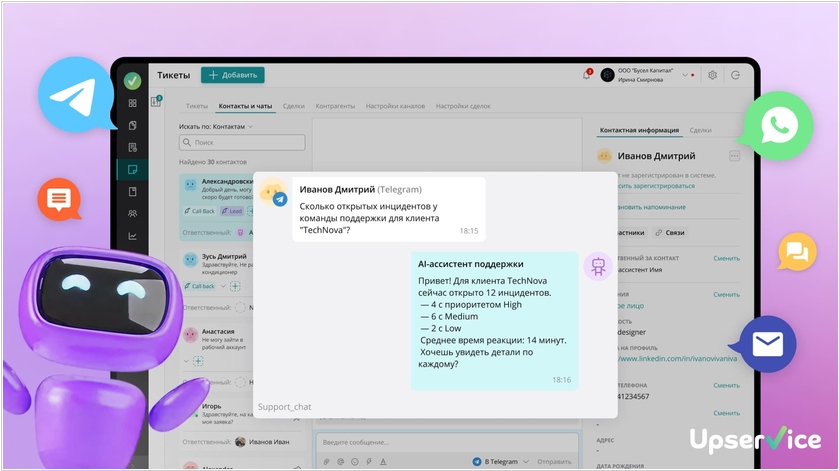Click the green checkmark logo in sidebar
Image resolution: width=840 pixels, height=471 pixels.
[x=132, y=81]
